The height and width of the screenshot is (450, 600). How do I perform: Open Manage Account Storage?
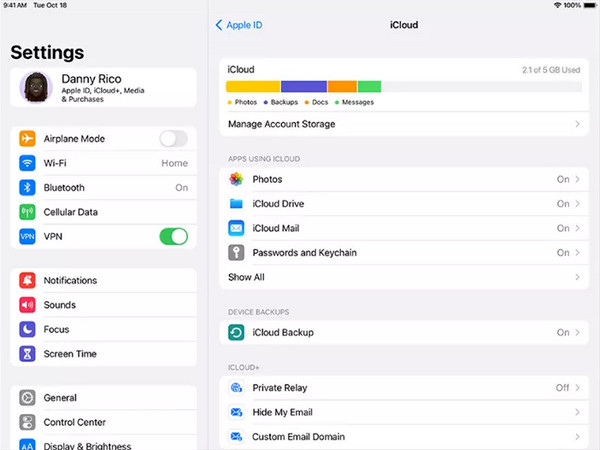(x=404, y=124)
